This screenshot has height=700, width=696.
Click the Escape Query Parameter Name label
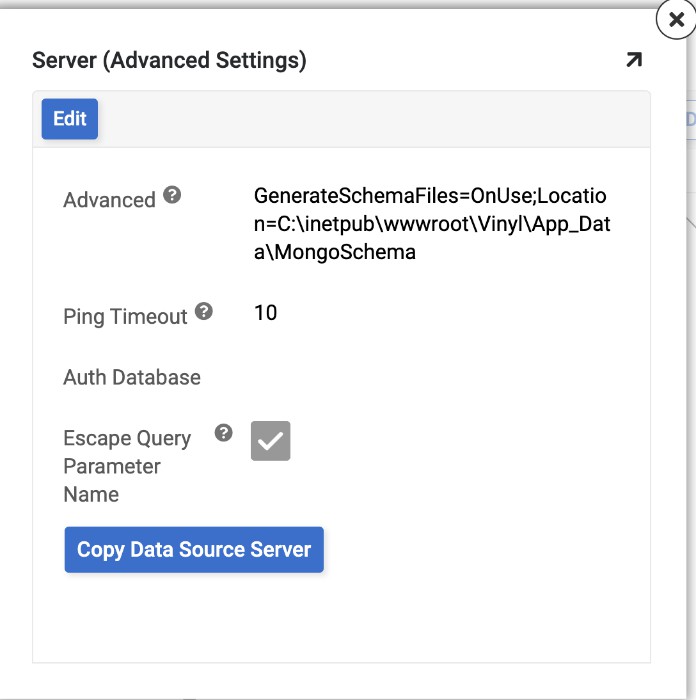[127, 466]
